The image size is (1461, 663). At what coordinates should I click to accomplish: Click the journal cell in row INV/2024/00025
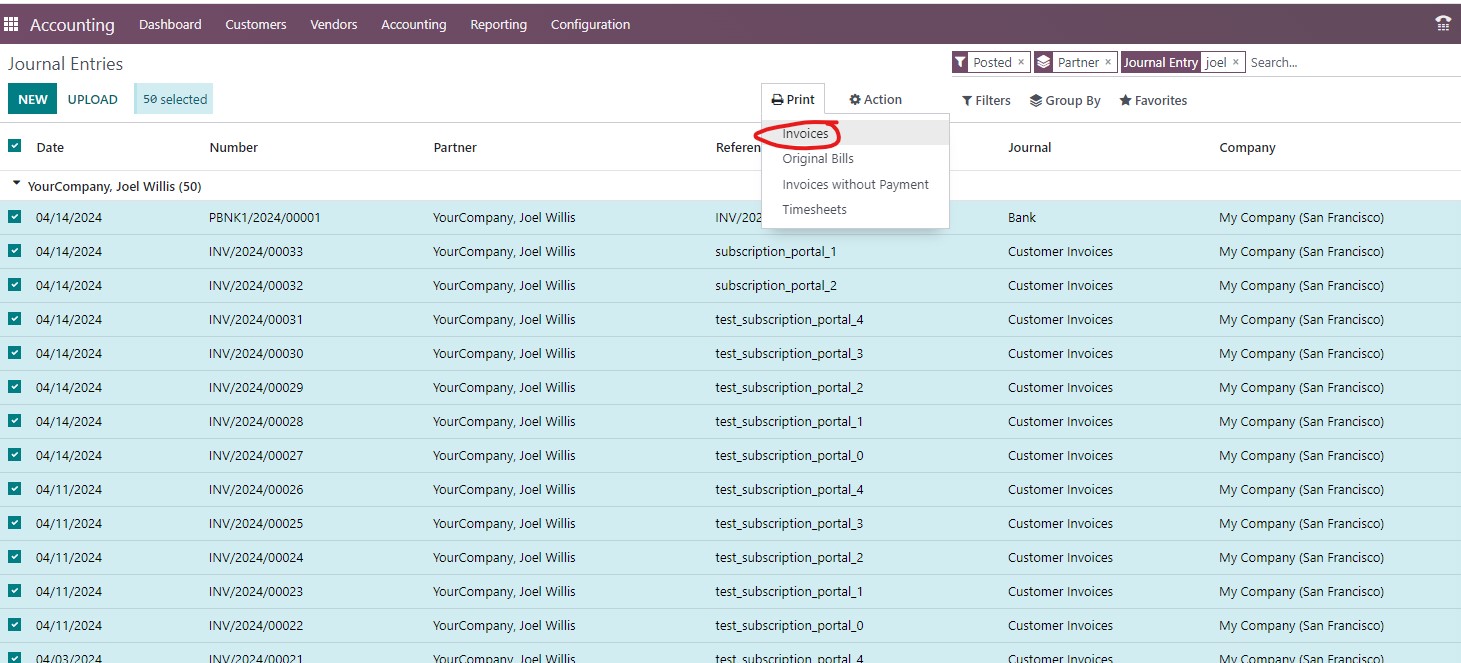point(1060,523)
